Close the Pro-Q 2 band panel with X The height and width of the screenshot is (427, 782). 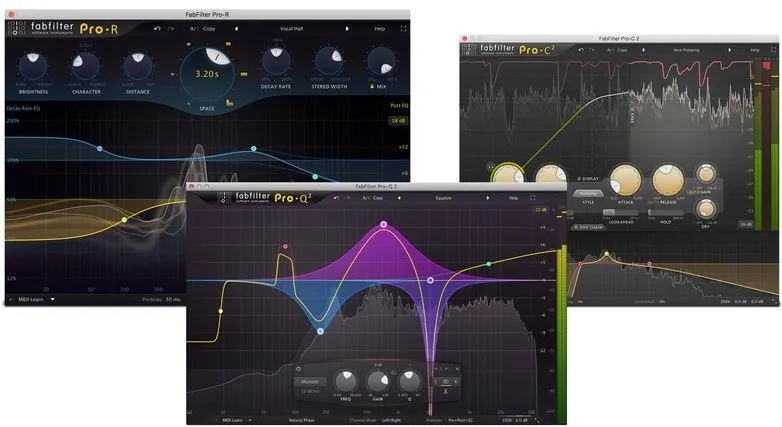pos(457,369)
